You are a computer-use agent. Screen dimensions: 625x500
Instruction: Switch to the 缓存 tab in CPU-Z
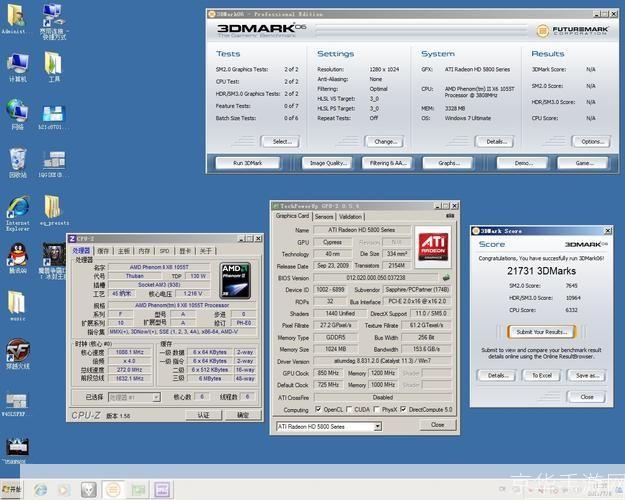coord(103,251)
